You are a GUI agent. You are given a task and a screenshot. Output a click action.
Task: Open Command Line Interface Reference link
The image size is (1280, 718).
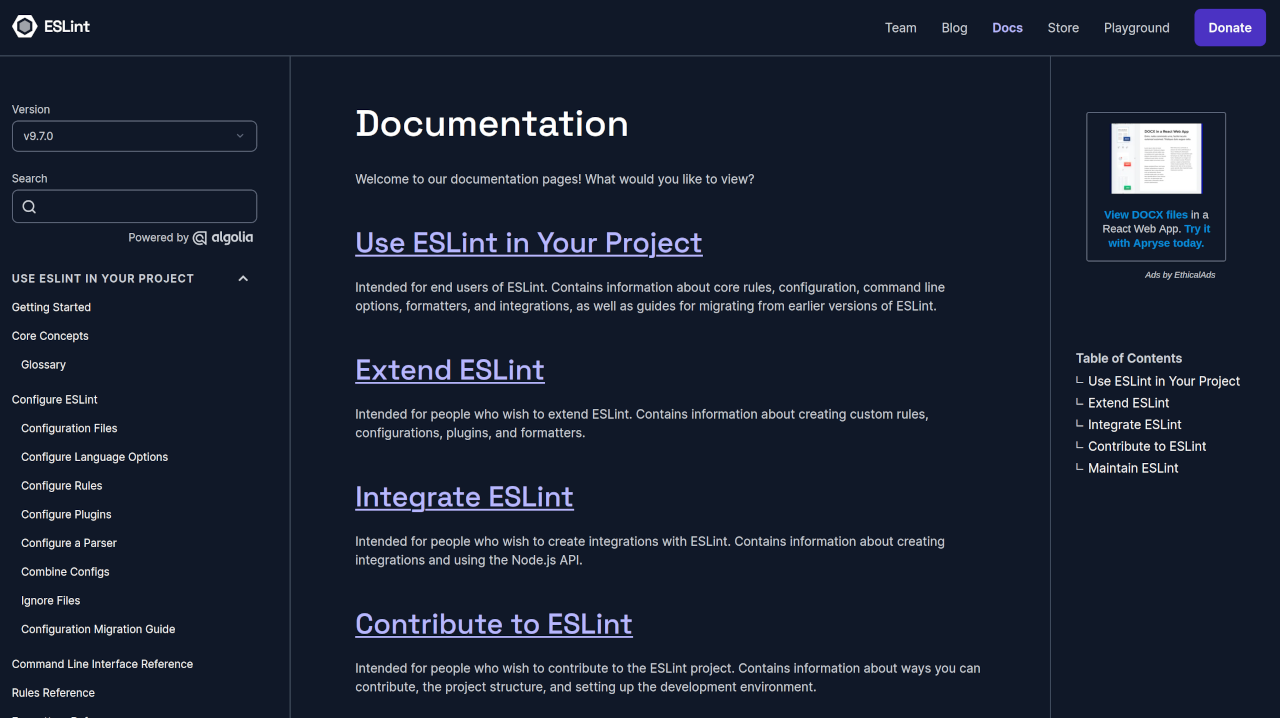click(x=102, y=664)
